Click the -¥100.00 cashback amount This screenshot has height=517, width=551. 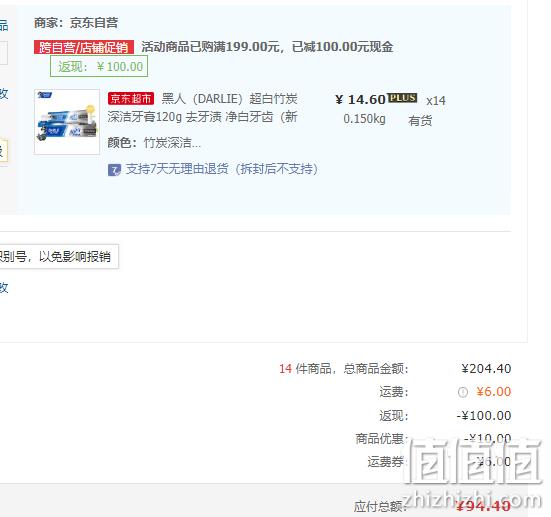click(484, 415)
